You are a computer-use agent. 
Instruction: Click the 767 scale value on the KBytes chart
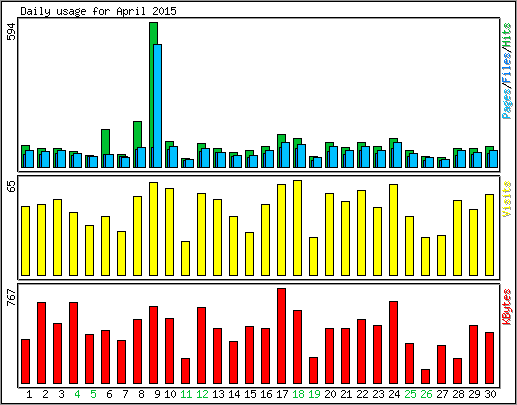tap(11, 297)
